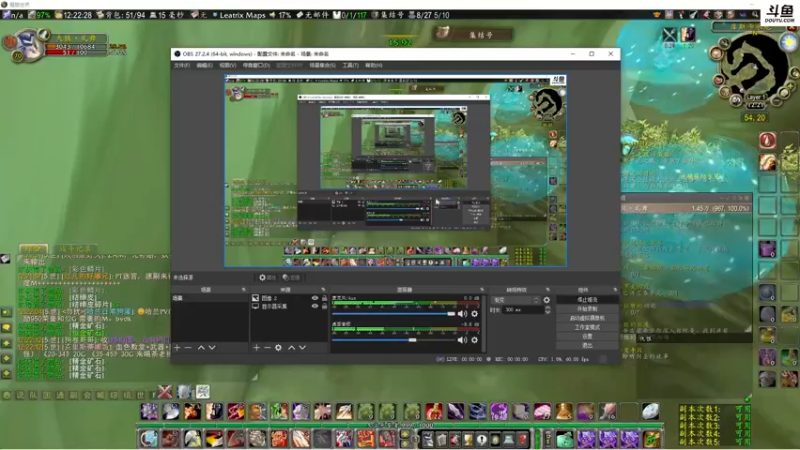Screen dimensions: 800x450
Task: Click the 12:22:28 clock in game bar
Action: pyautogui.click(x=77, y=15)
